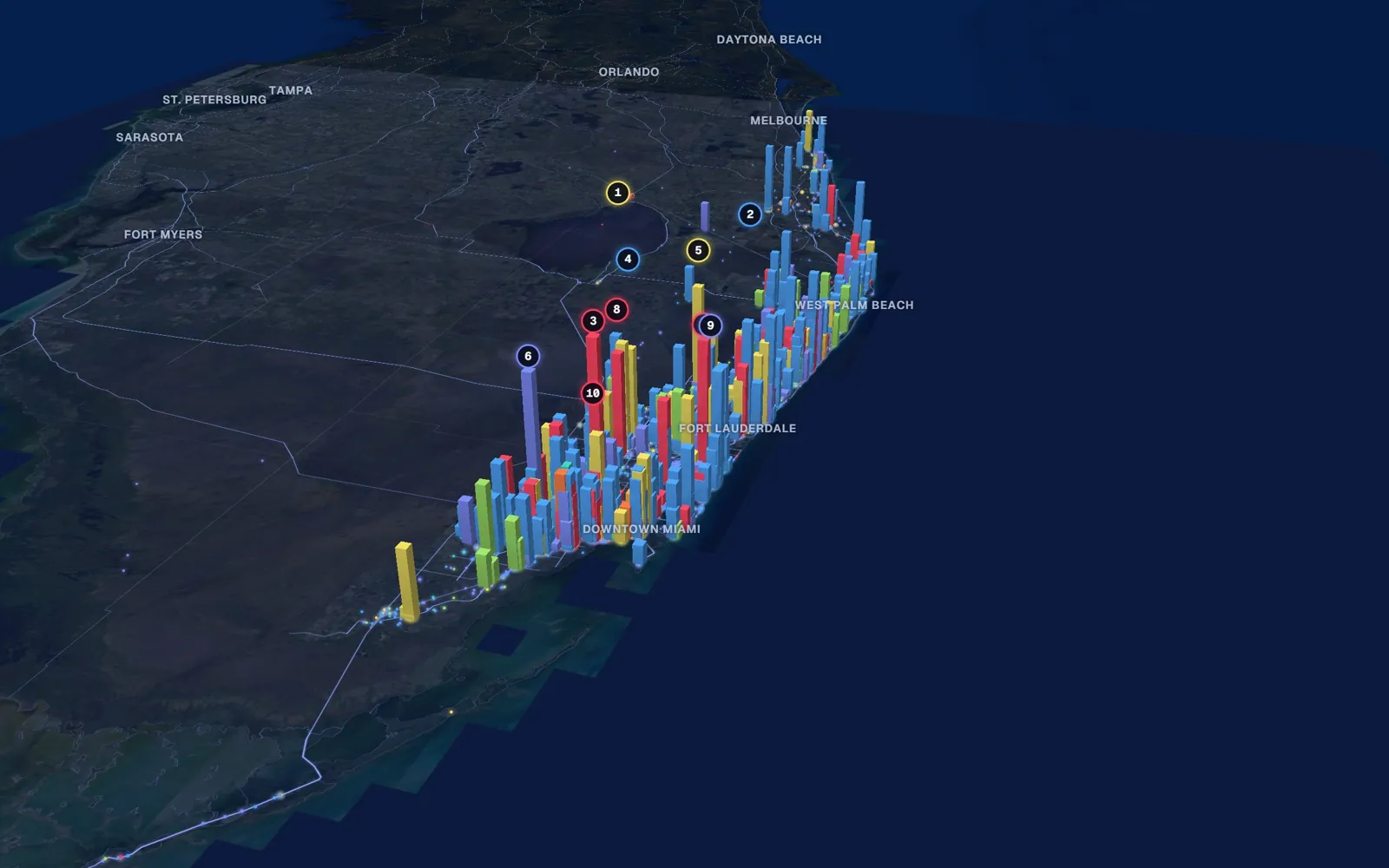
Task: Open the blue marker numbered 4
Action: click(x=628, y=260)
